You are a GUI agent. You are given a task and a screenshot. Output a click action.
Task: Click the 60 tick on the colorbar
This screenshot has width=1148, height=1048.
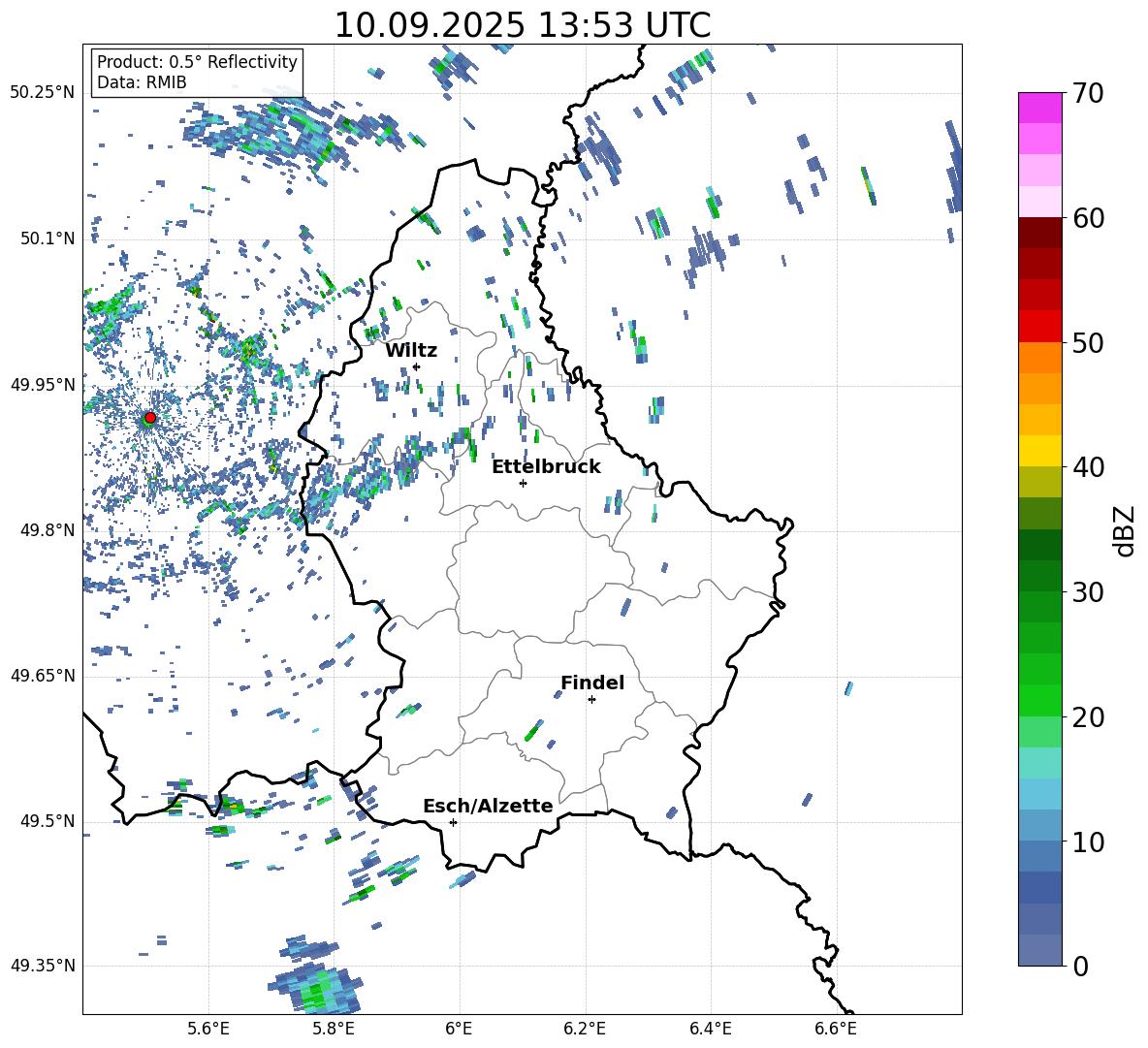pos(1089,218)
